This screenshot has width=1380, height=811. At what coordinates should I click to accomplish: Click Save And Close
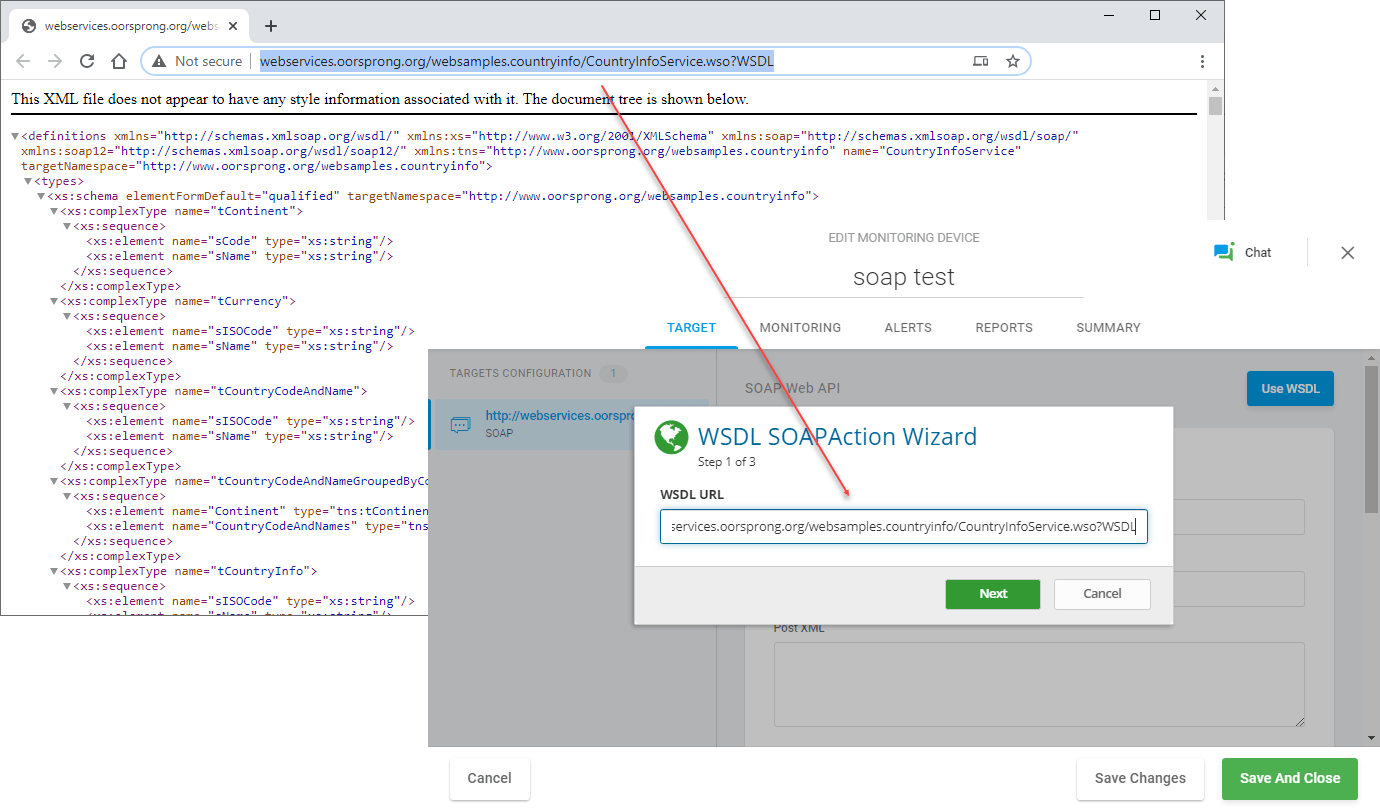(1290, 778)
